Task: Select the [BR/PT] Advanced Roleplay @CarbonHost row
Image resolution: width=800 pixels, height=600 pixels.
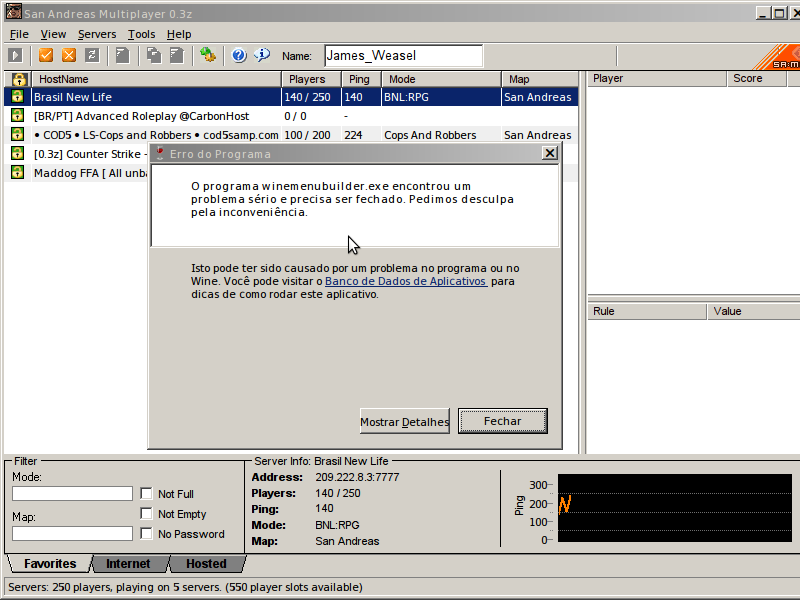Action: 291,116
